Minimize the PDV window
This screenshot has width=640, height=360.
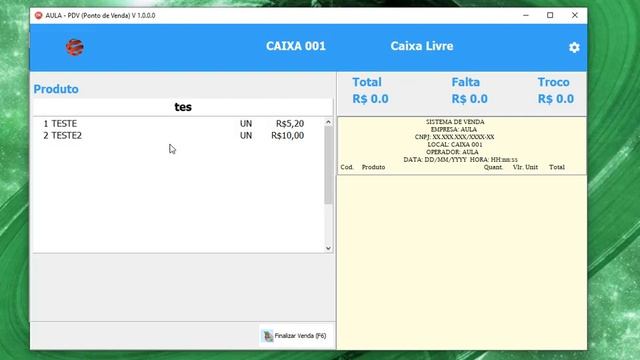pyautogui.click(x=526, y=16)
